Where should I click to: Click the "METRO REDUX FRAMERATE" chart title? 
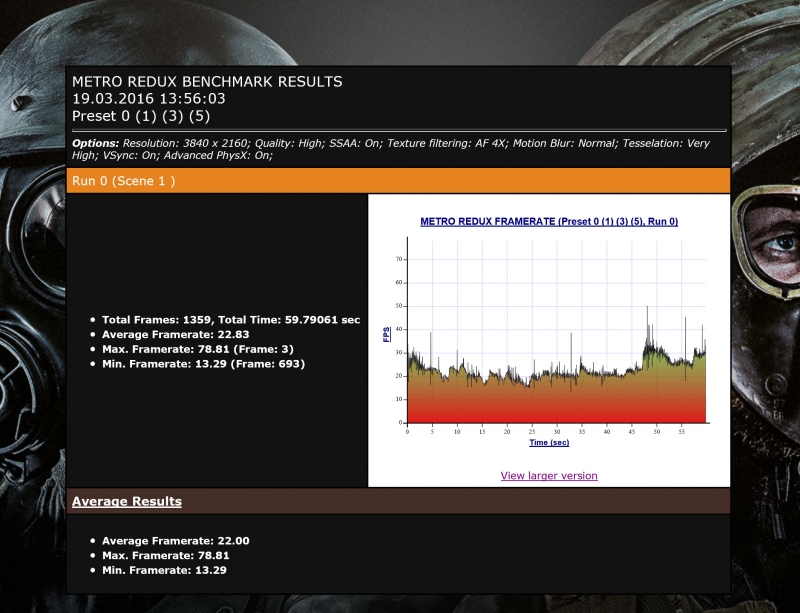click(x=549, y=222)
